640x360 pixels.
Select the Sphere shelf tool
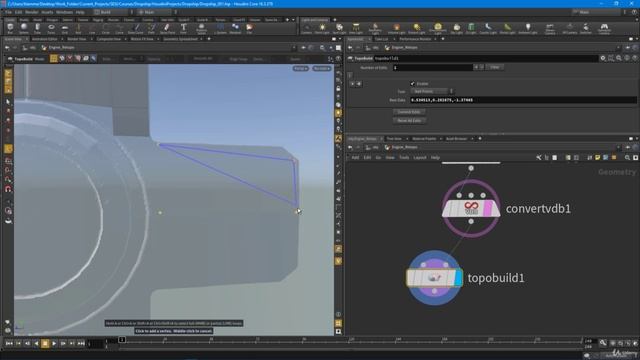pos(24,29)
